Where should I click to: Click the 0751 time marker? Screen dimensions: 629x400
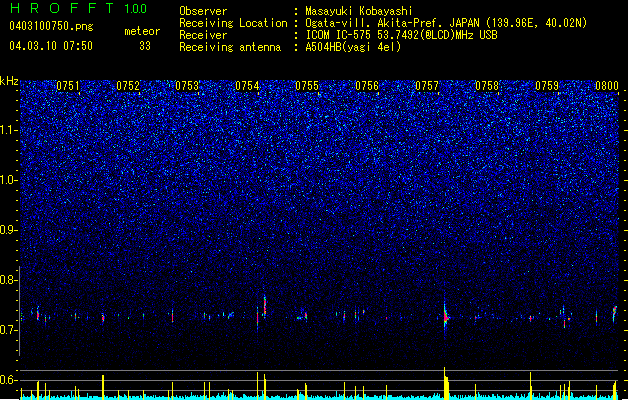[68, 86]
